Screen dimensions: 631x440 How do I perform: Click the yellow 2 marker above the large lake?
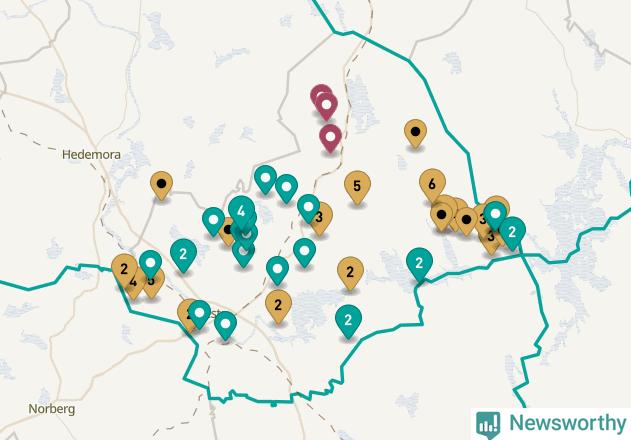pos(350,272)
